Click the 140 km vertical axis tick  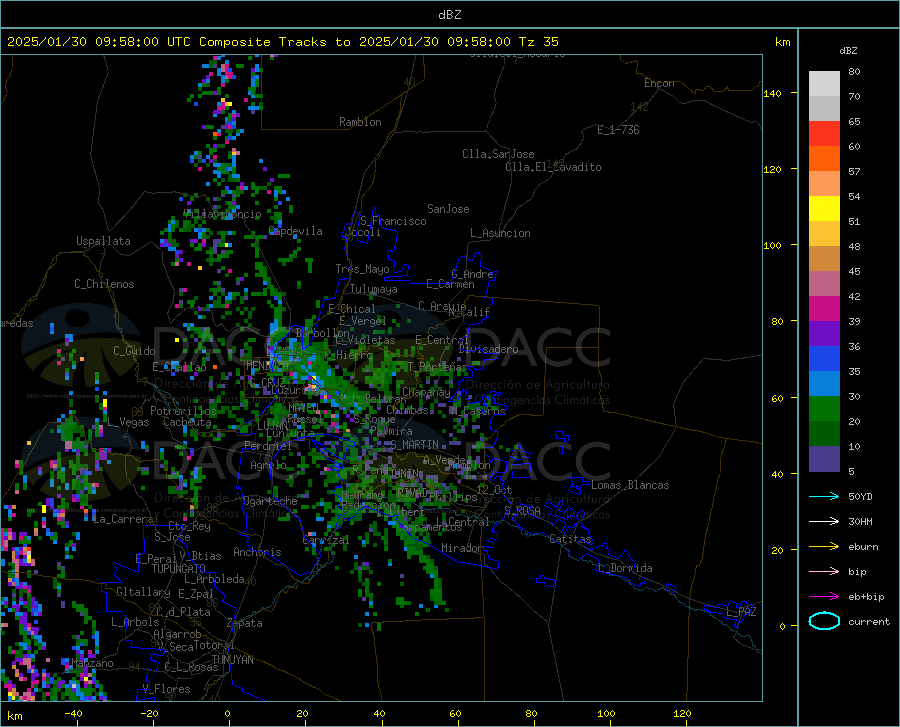point(772,93)
